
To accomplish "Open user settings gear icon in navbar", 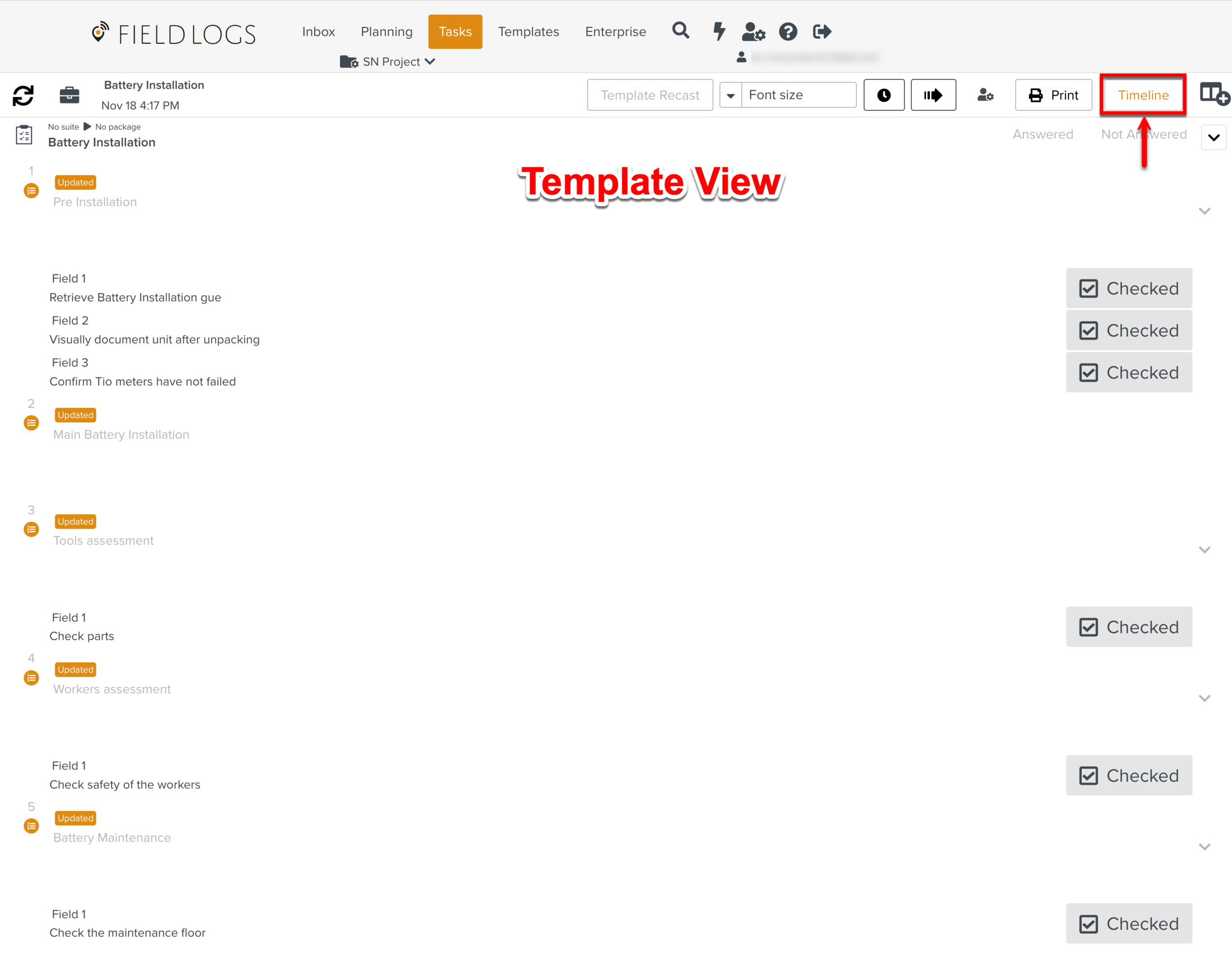I will (753, 32).
